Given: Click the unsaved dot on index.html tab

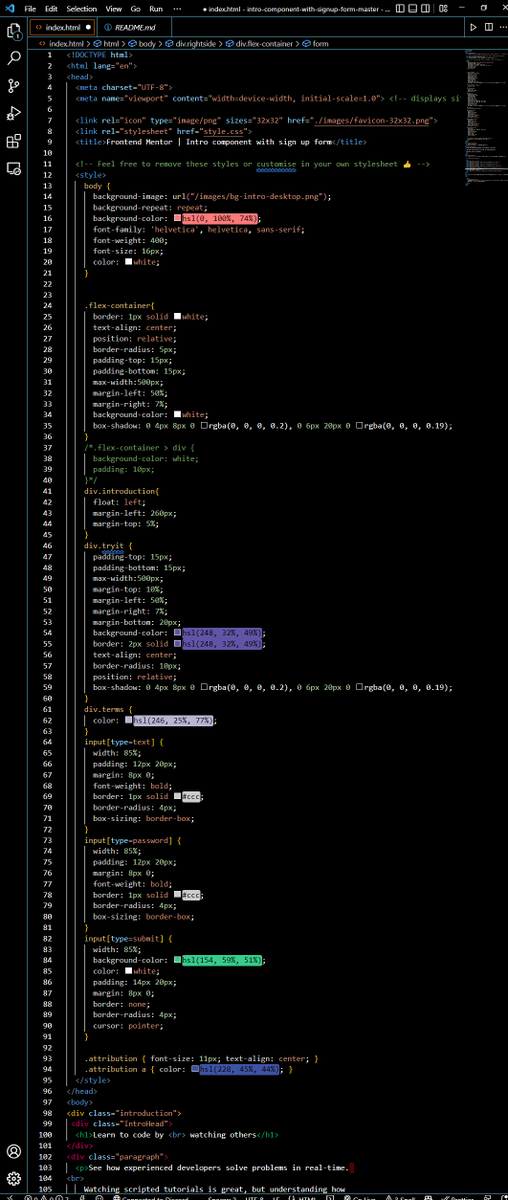Looking at the screenshot, I should (88, 27).
